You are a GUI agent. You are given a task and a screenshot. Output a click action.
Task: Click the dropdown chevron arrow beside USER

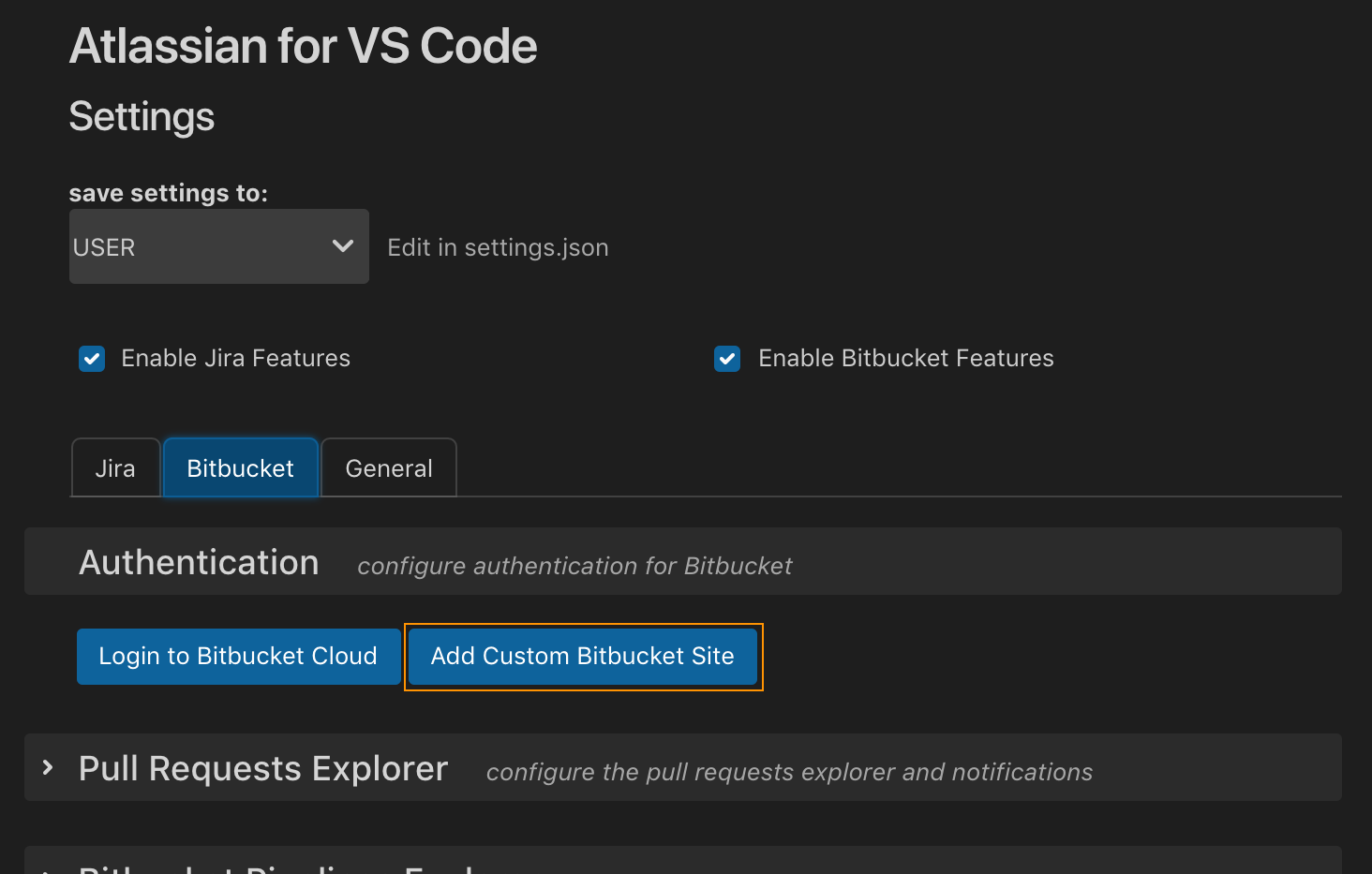tap(343, 246)
